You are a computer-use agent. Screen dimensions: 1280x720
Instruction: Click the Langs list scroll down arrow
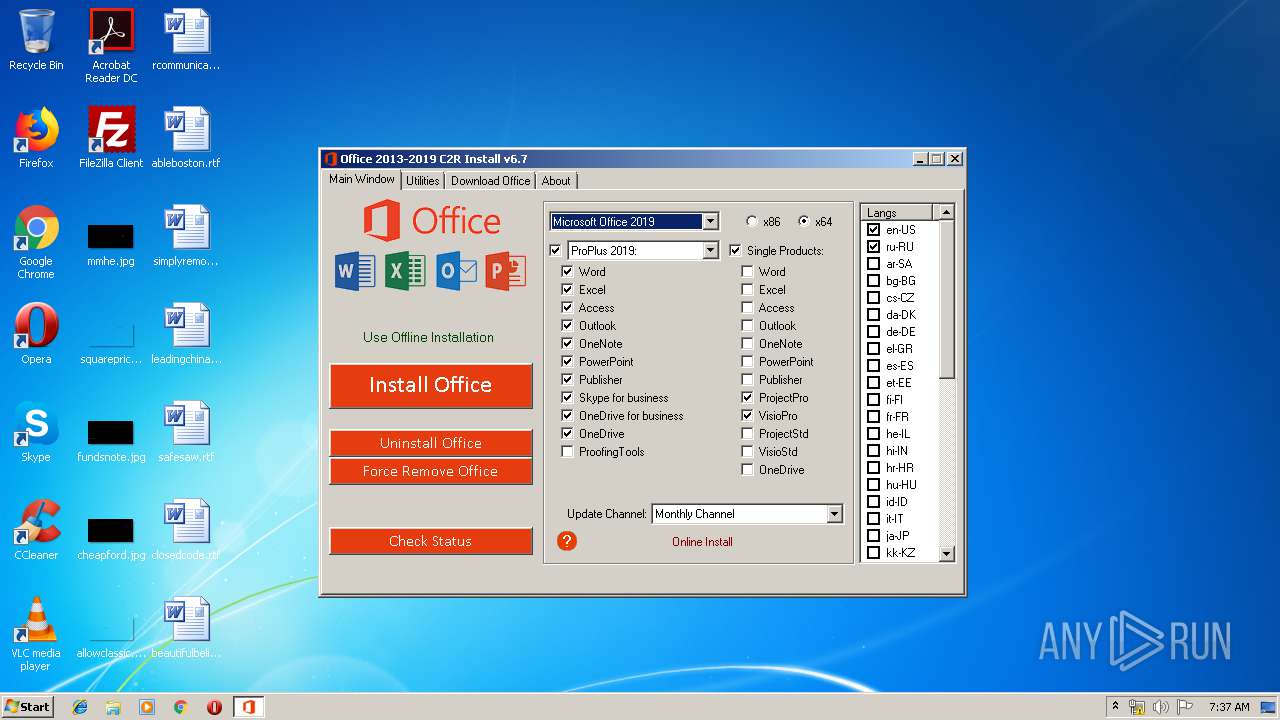[946, 553]
